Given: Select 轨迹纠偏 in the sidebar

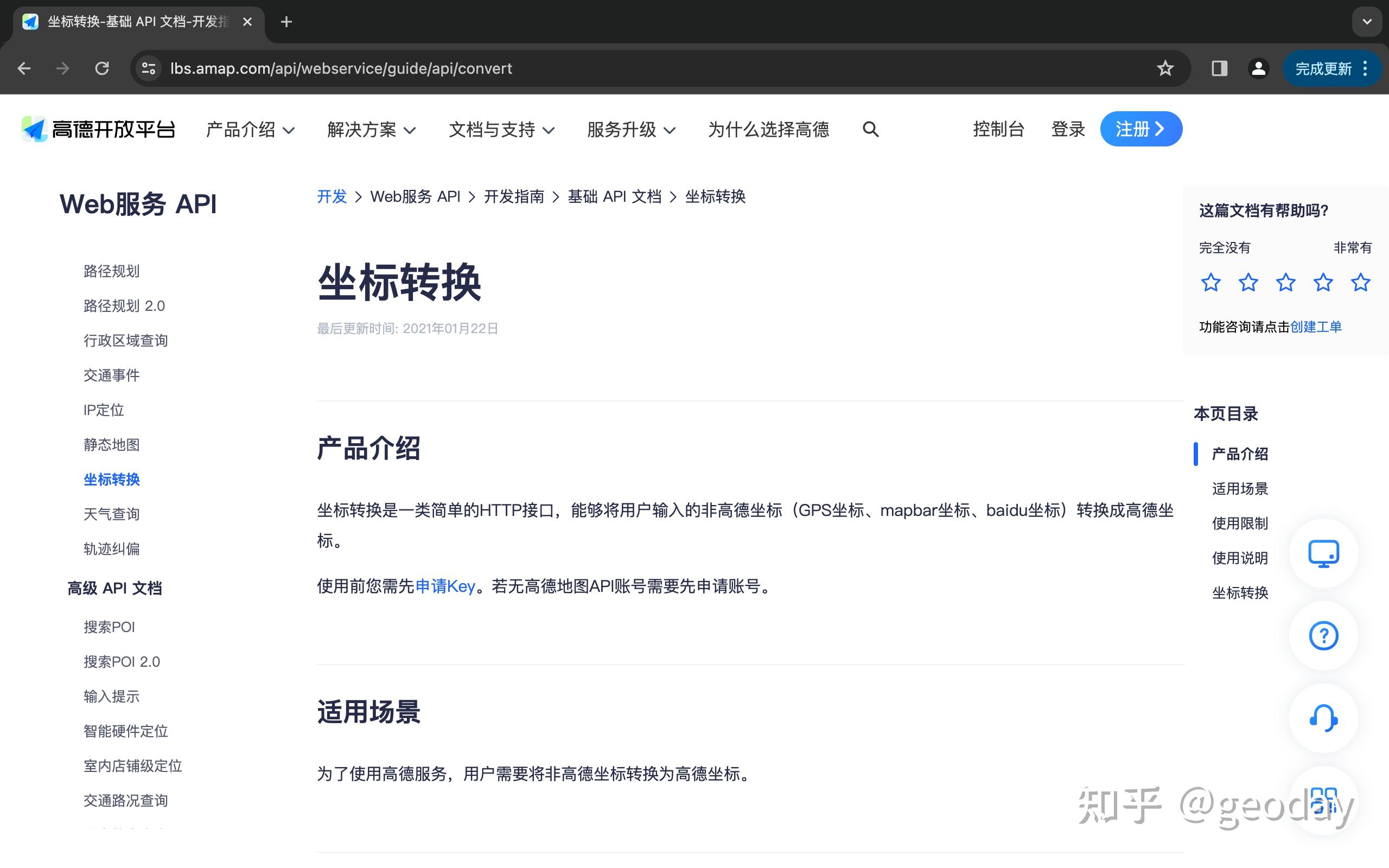Looking at the screenshot, I should click(x=111, y=549).
